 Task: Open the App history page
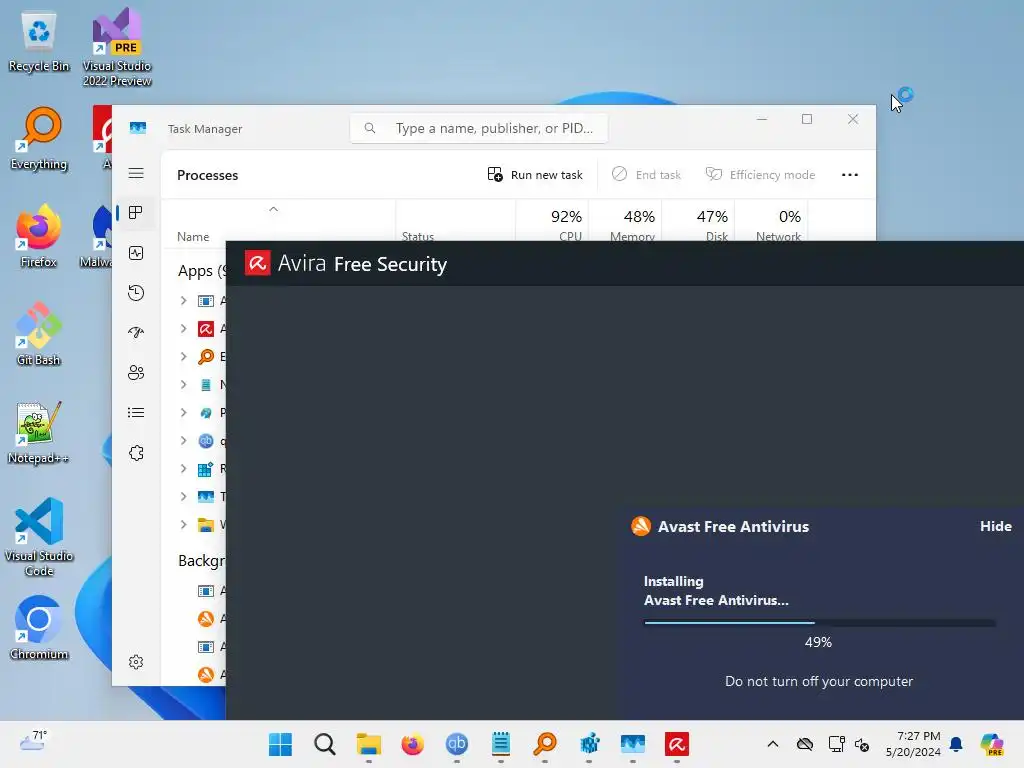tap(136, 293)
